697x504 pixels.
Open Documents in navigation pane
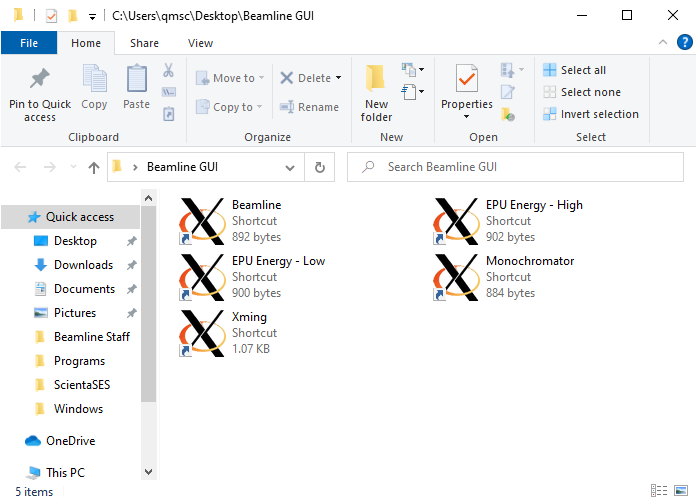pos(84,289)
